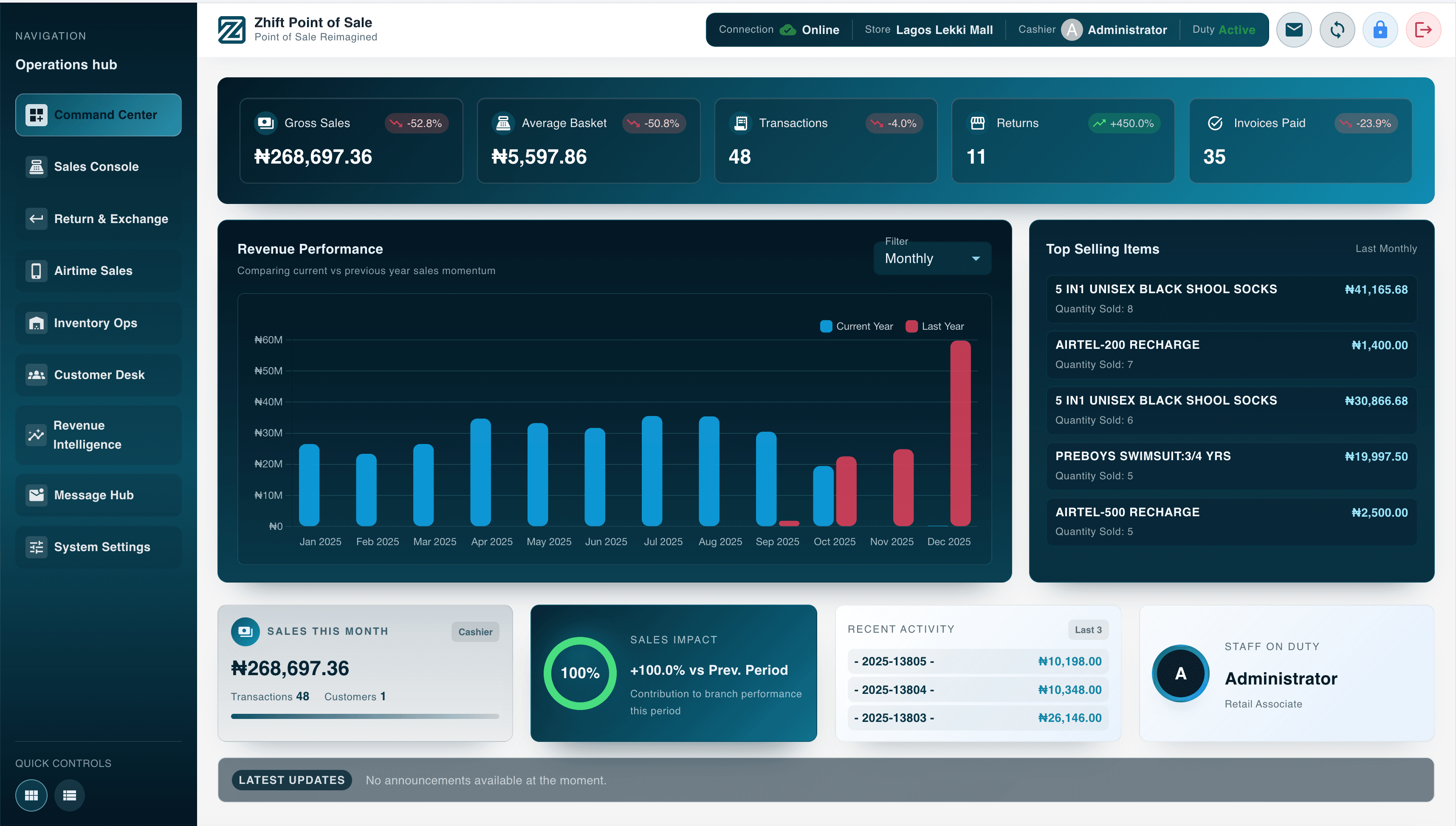Viewport: 1456px width, 826px height.
Task: Expand the Last 3 recent activity selector
Action: (x=1087, y=630)
